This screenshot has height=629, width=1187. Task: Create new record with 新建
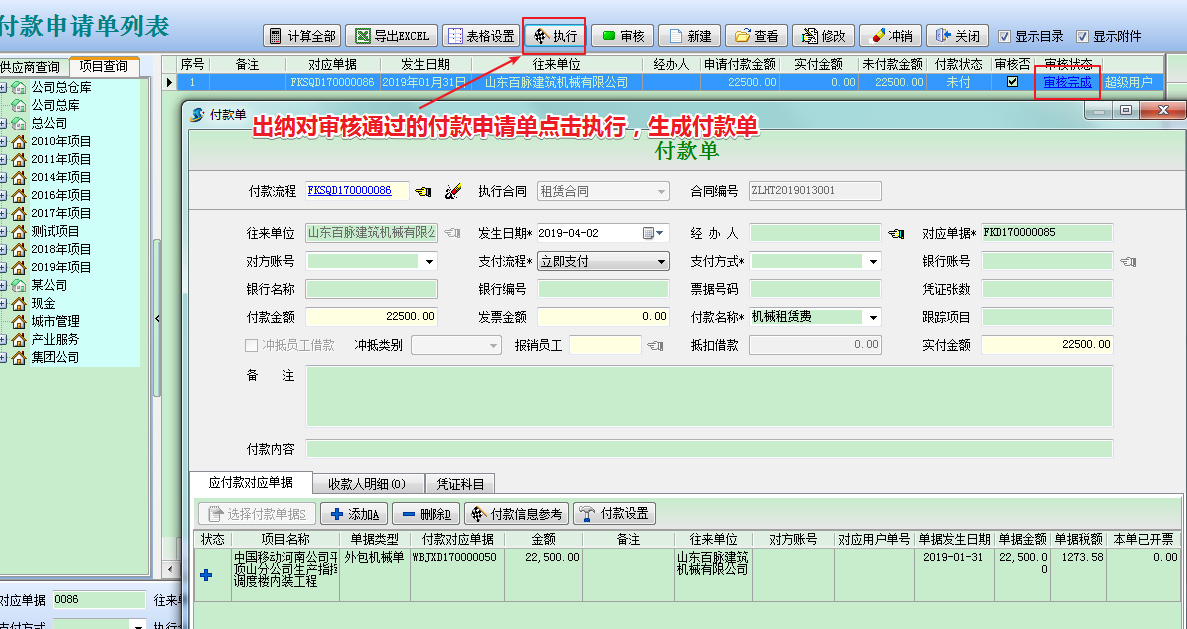pyautogui.click(x=689, y=36)
